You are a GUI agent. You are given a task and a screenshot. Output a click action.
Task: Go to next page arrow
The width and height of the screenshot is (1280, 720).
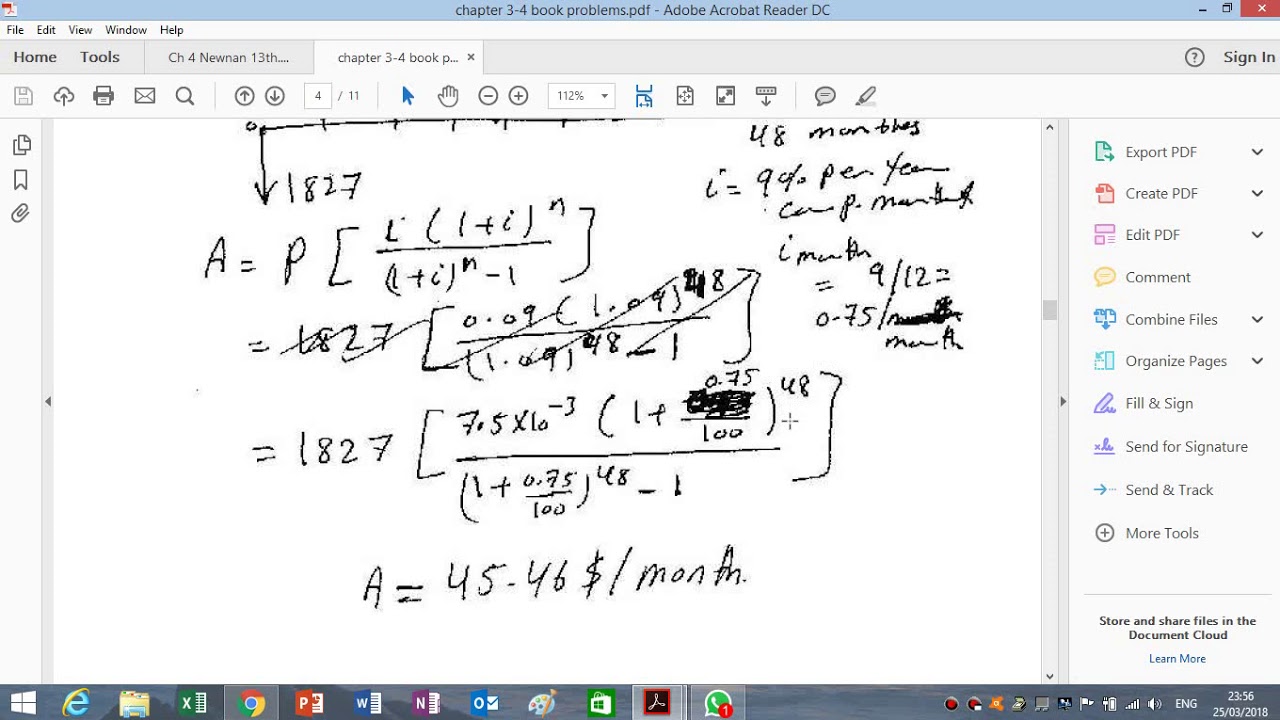[x=275, y=96]
